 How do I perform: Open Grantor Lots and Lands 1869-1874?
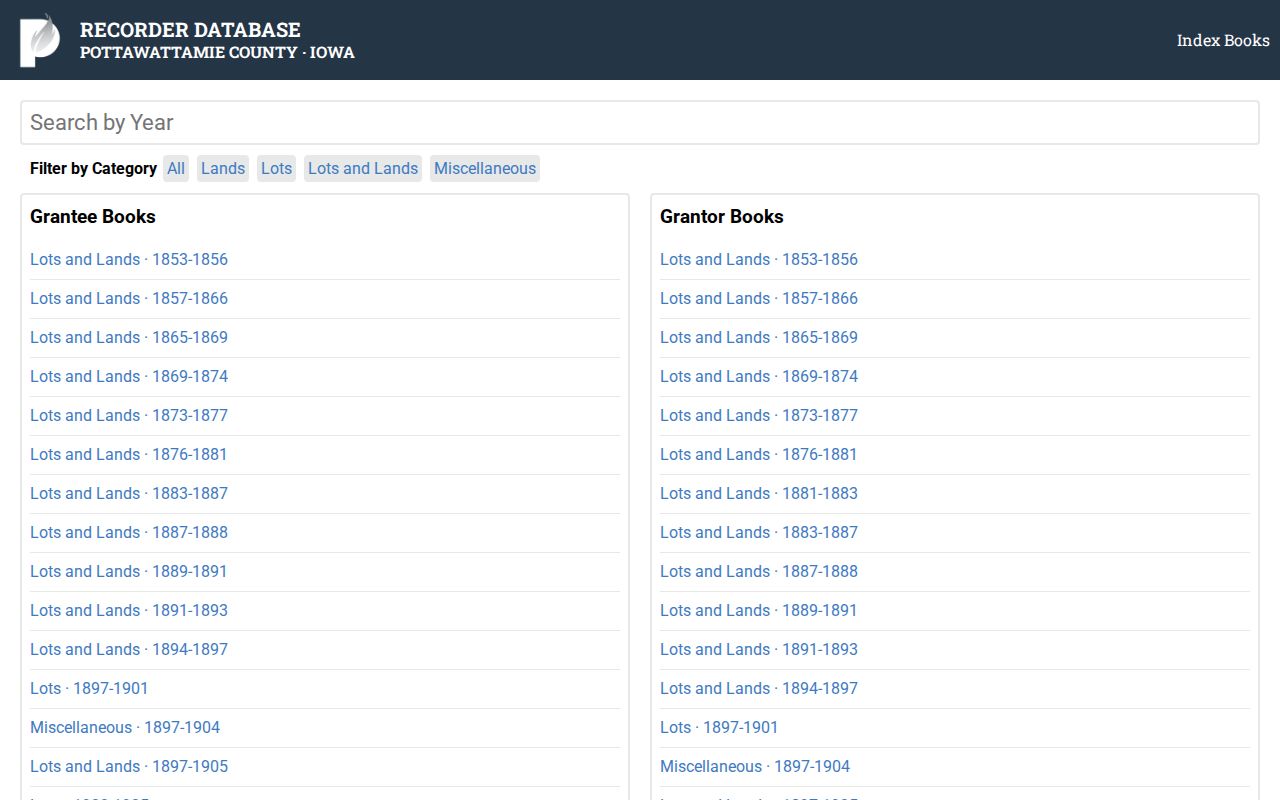point(759,376)
